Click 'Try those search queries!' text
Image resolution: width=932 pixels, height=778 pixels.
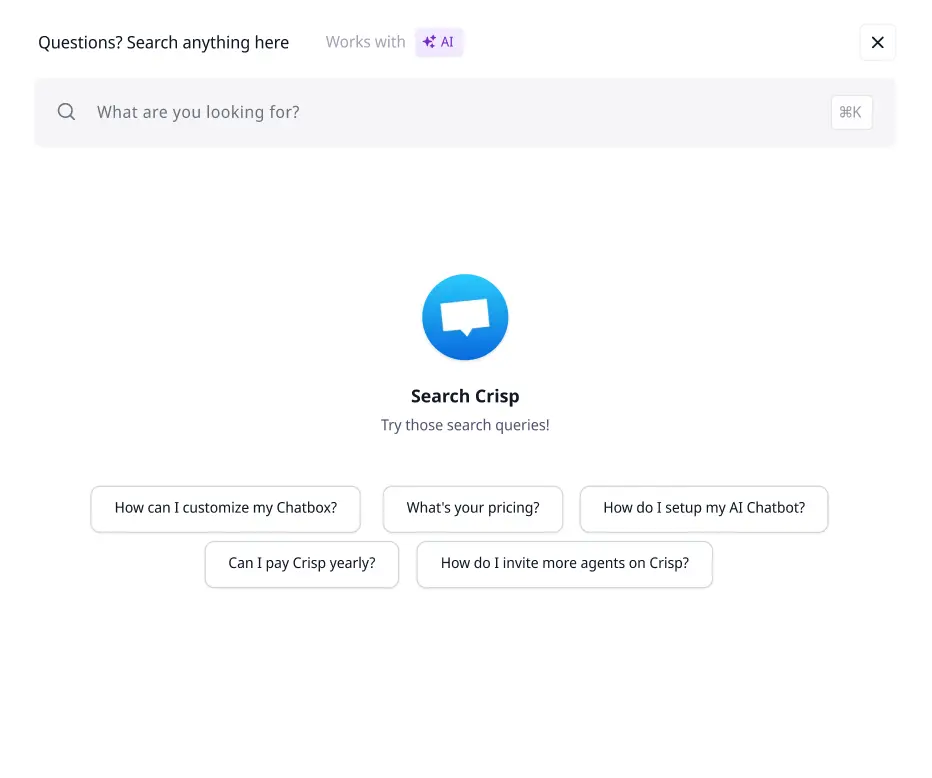click(x=465, y=424)
